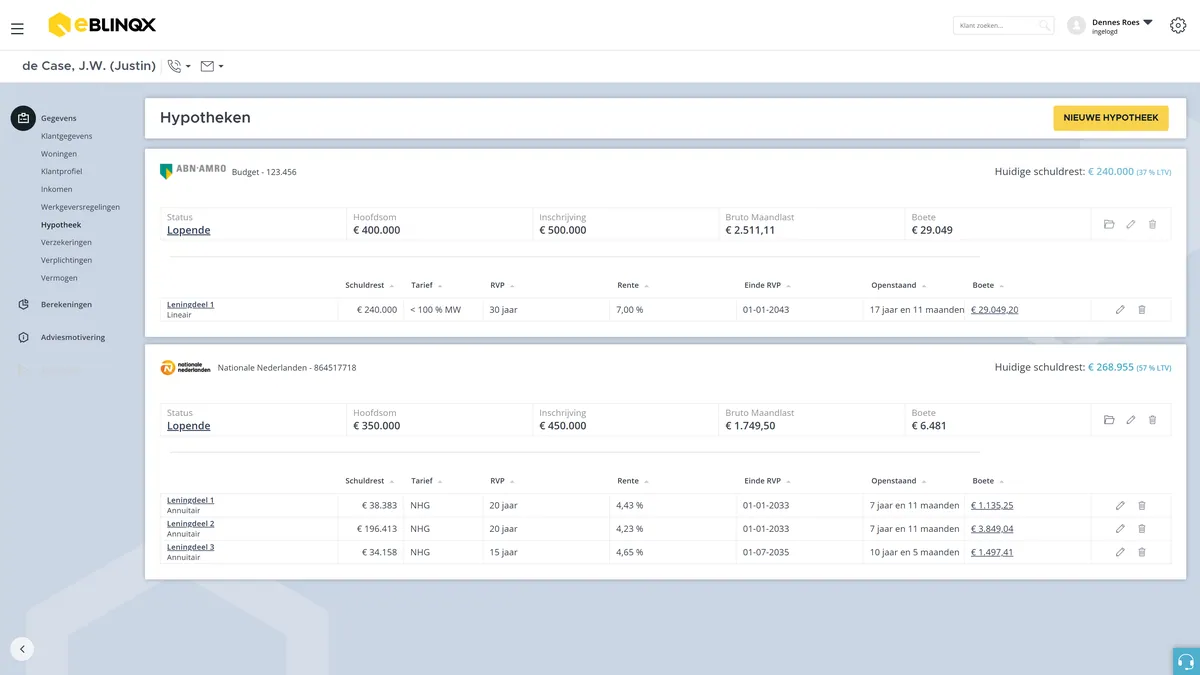Screen dimensions: 1200x675
Task: Open the documents folder for the ABN AMRO mortgage
Action: 1109,224
